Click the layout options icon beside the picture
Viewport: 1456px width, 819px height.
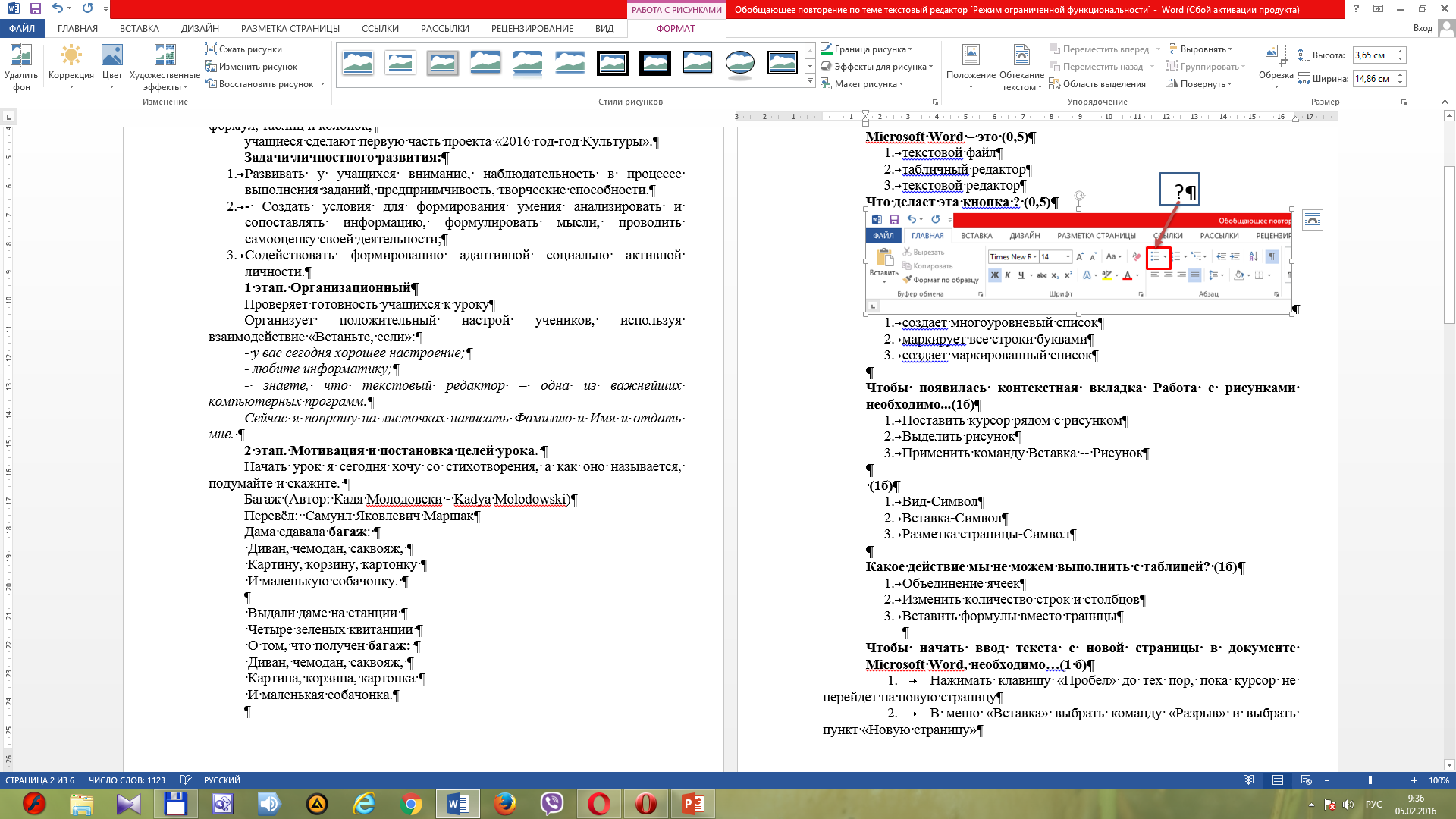click(x=1313, y=220)
